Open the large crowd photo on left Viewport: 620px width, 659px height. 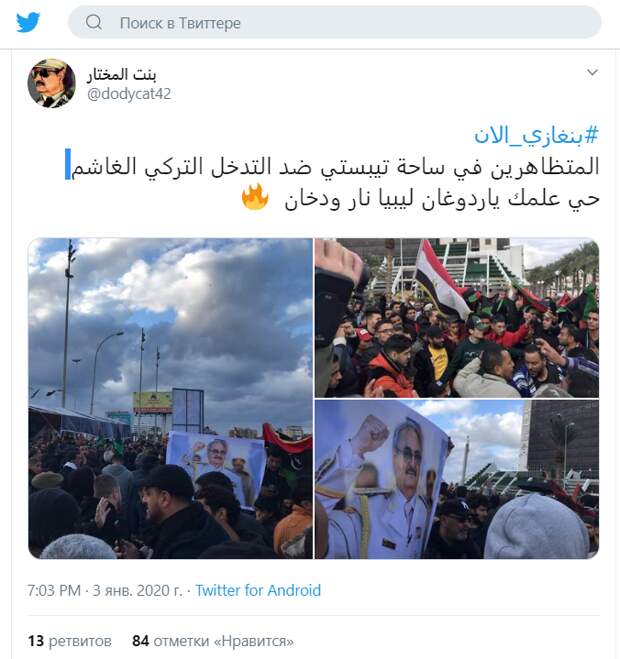(170, 398)
